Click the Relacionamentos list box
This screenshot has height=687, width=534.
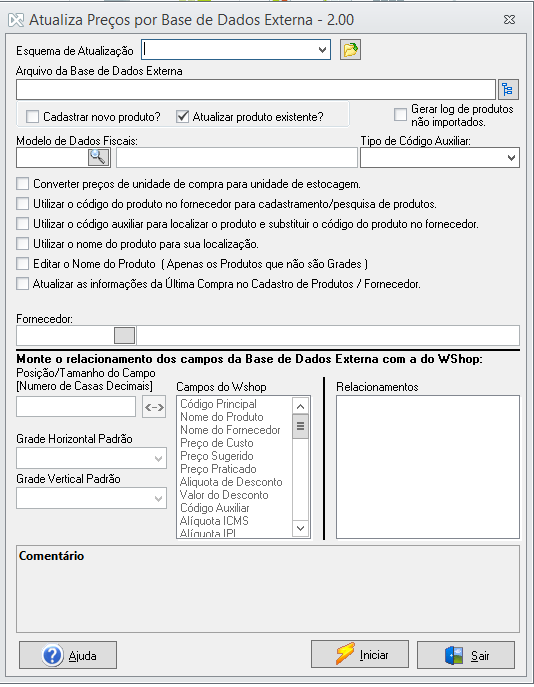tap(428, 467)
